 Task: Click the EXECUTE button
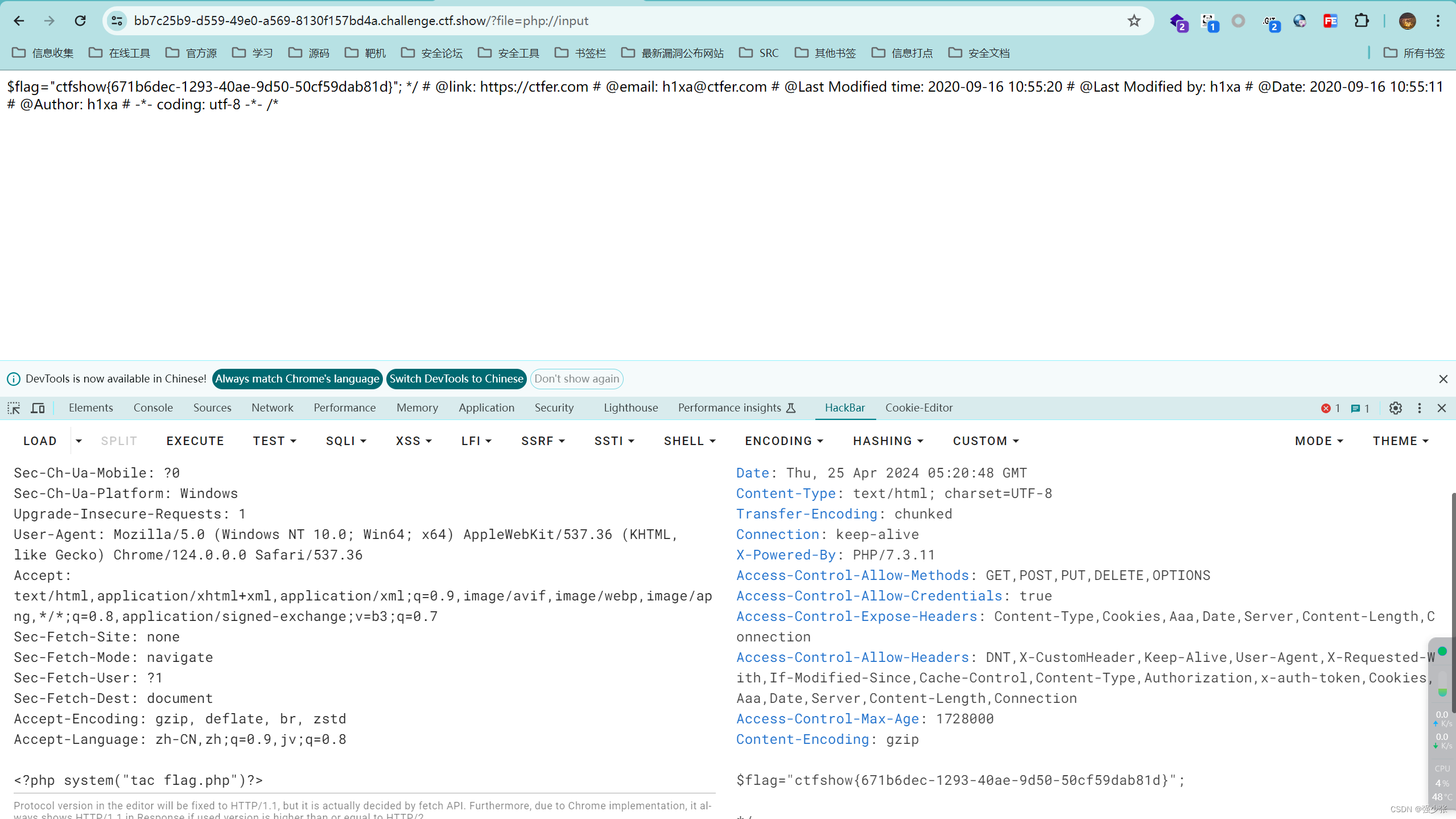point(195,441)
